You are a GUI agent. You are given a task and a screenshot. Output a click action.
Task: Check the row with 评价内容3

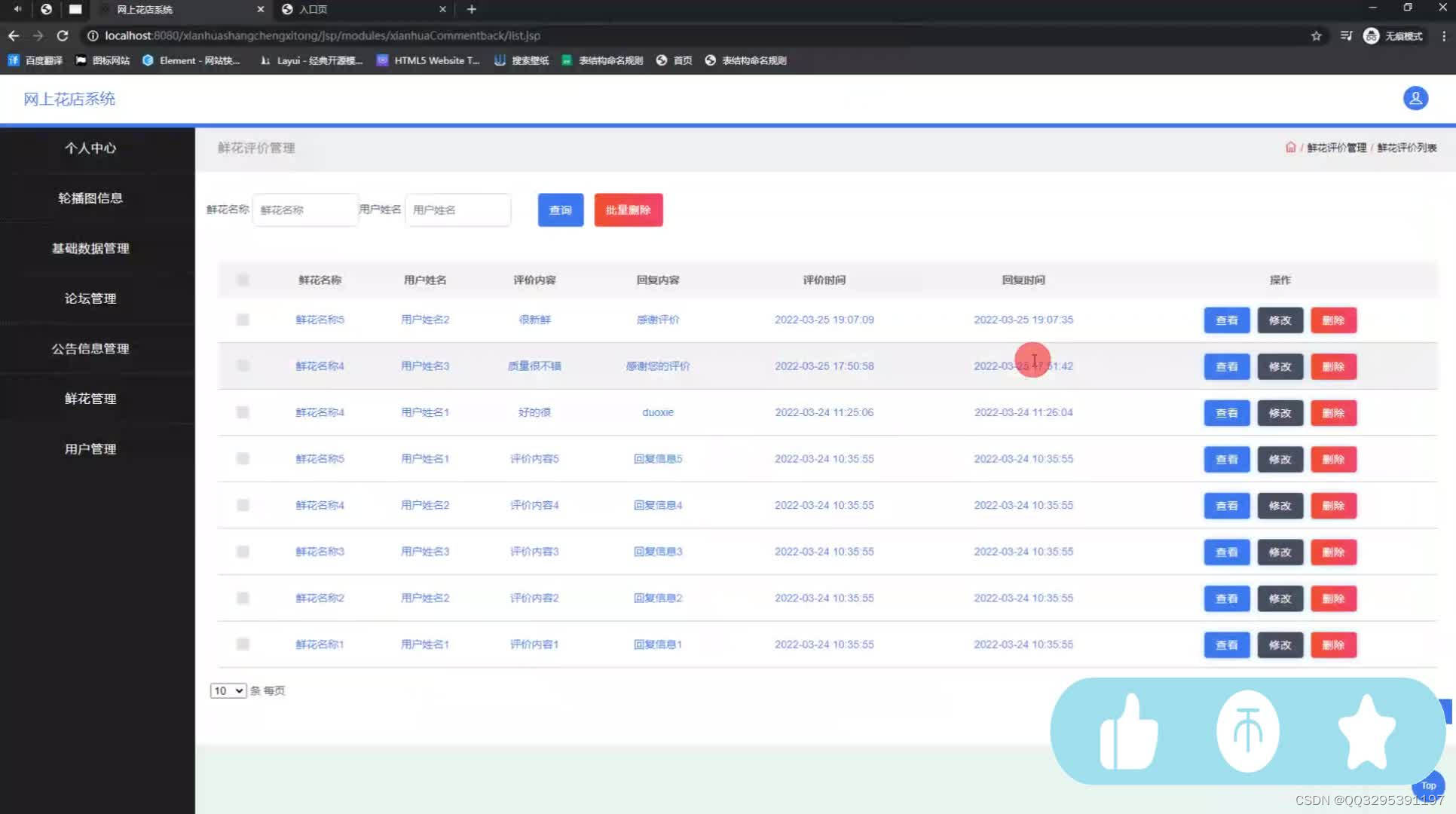(x=242, y=552)
